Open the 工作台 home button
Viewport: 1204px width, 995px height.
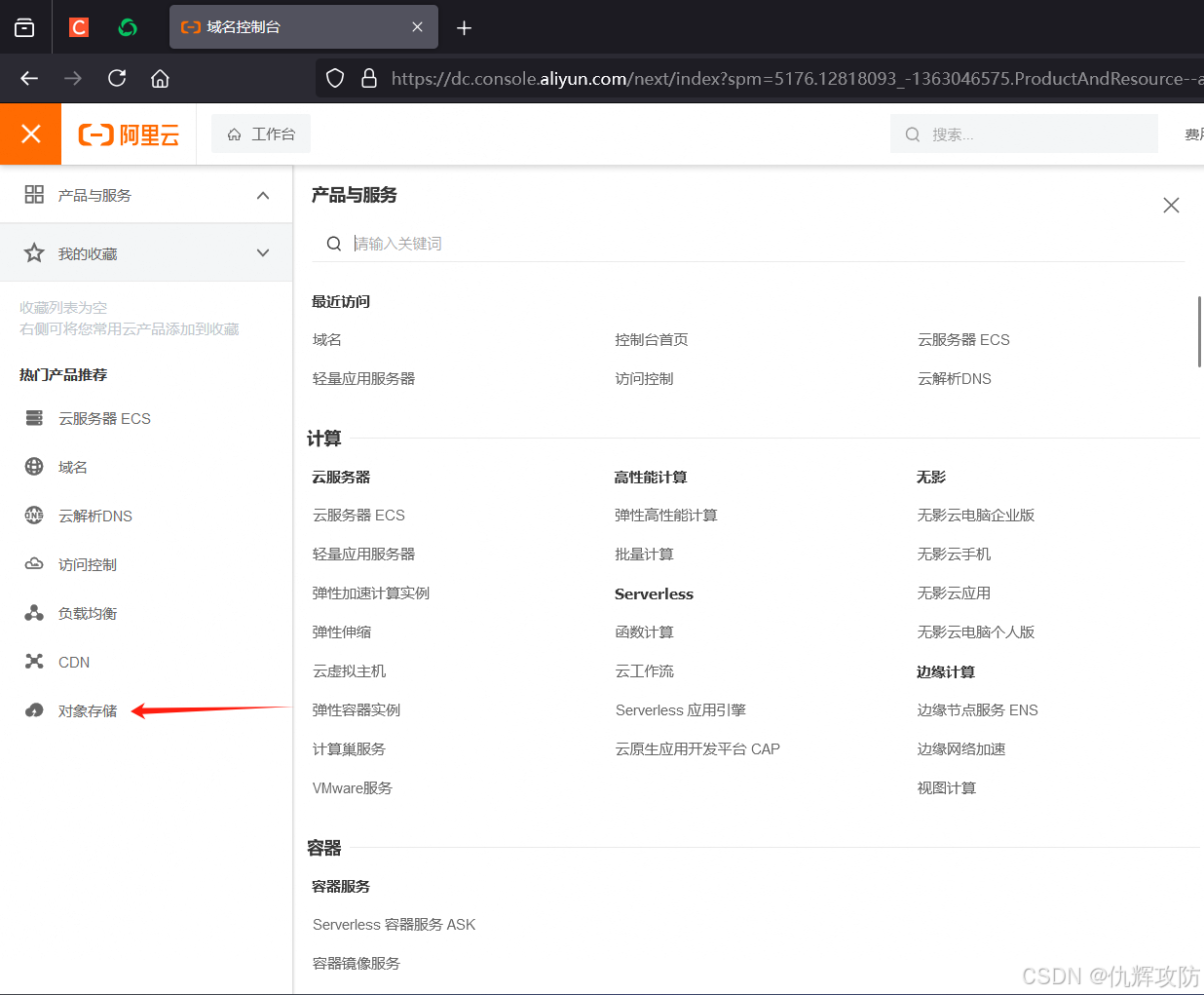click(261, 134)
